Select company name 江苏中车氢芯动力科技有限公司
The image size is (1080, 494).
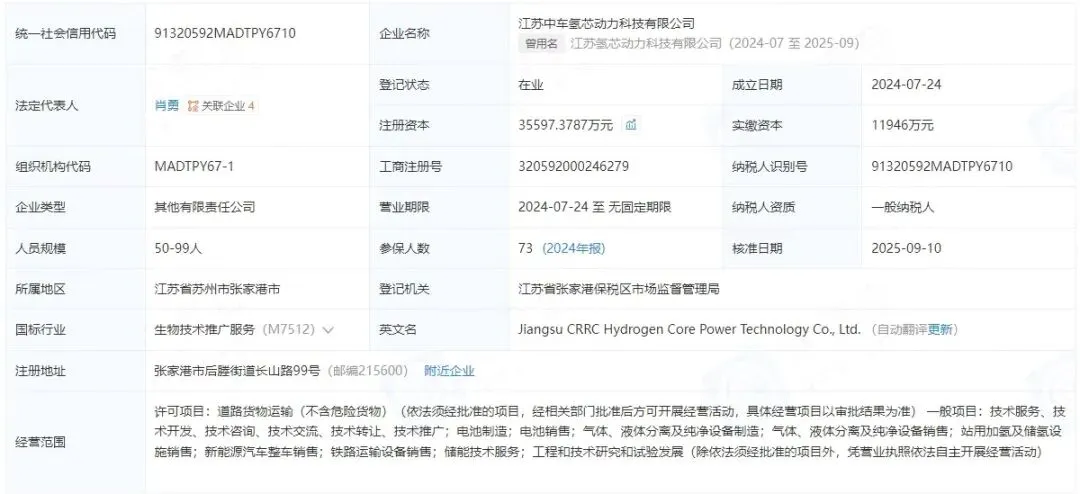pos(606,23)
